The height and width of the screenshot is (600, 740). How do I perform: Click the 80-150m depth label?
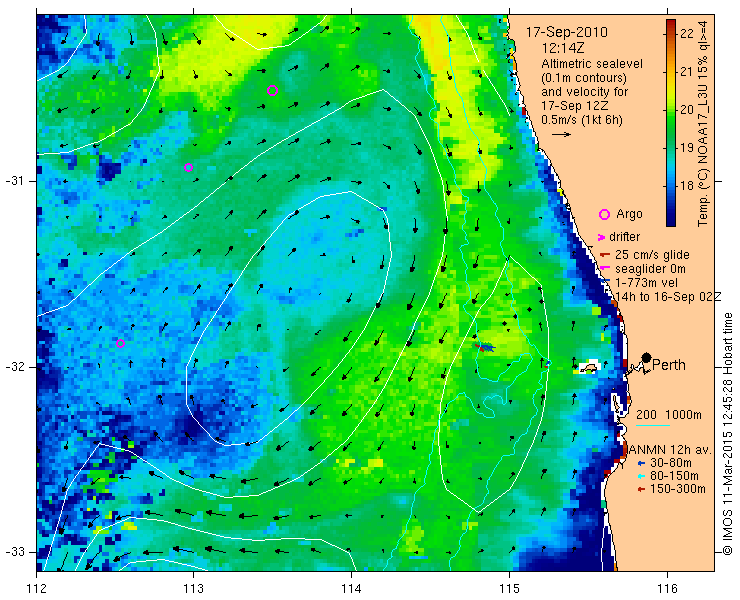[674, 476]
